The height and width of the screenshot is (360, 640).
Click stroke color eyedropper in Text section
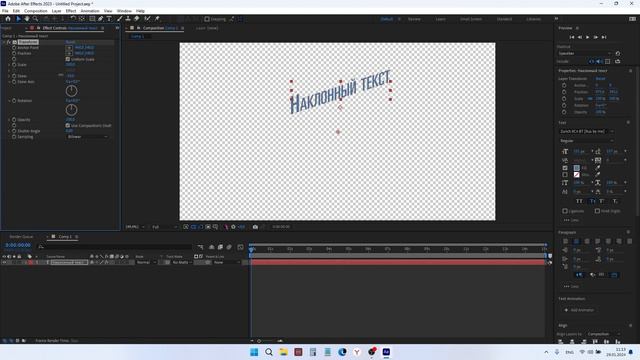[598, 175]
